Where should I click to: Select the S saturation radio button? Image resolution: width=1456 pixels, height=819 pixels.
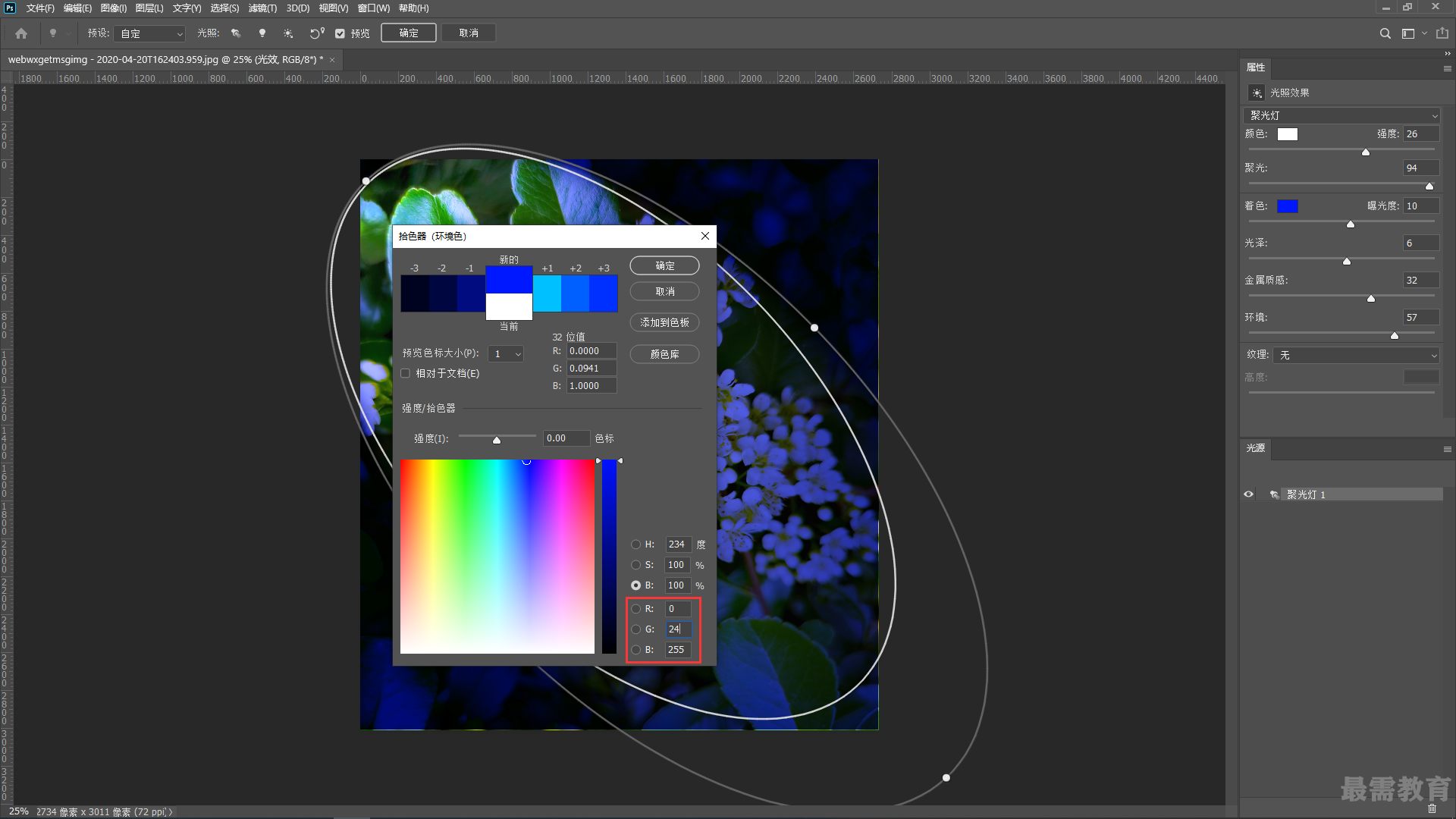pos(635,565)
